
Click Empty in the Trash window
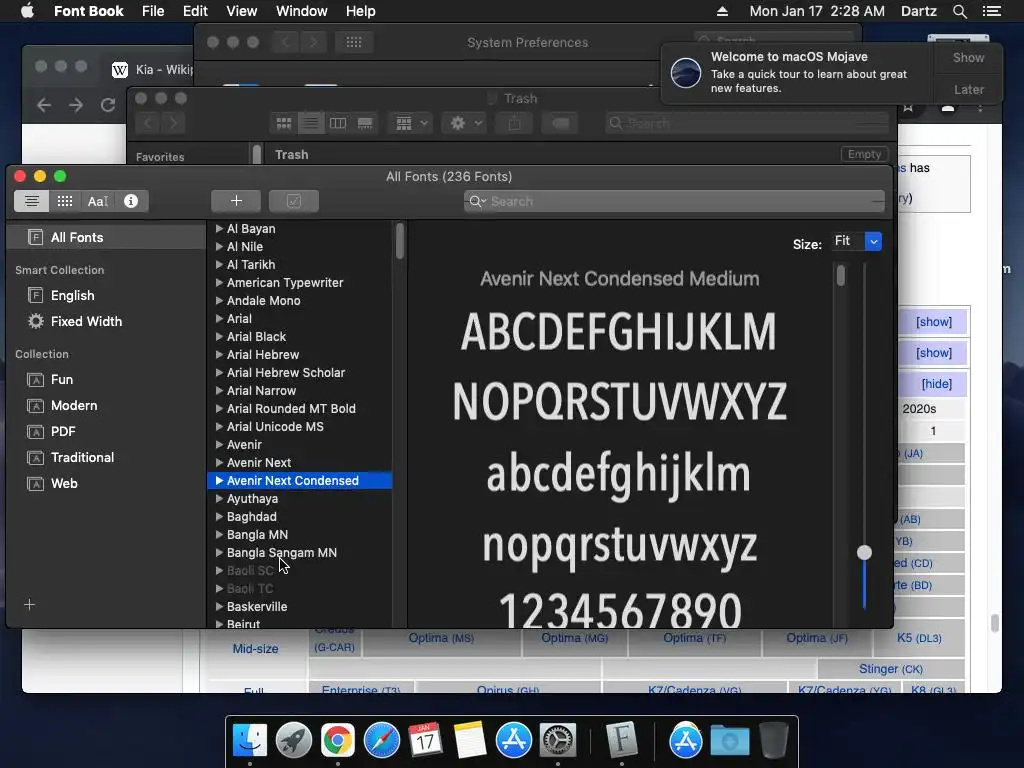864,154
